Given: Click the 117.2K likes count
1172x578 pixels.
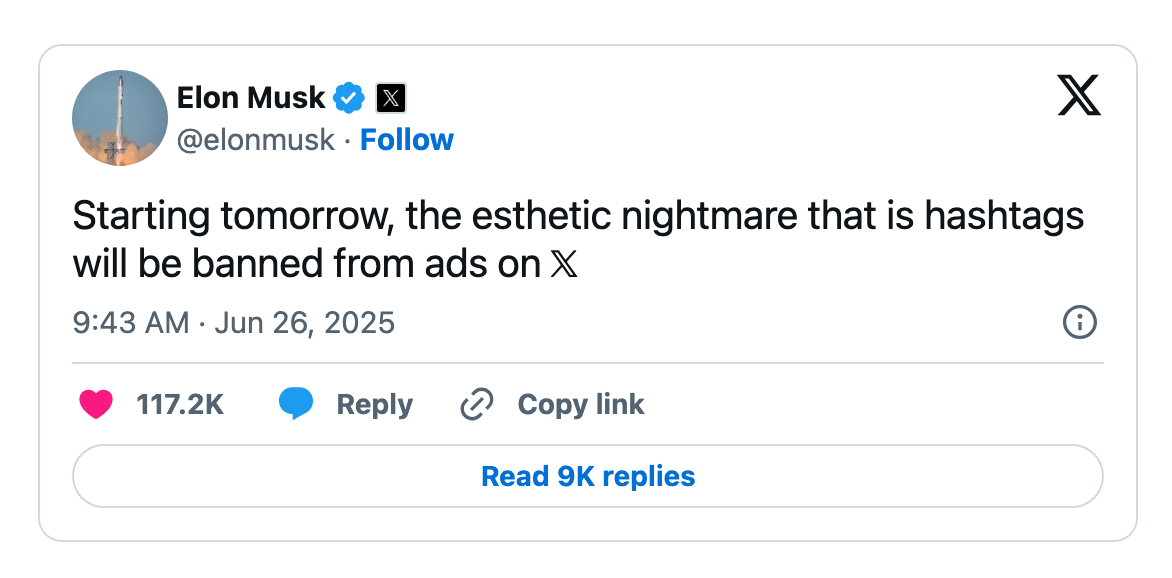Looking at the screenshot, I should 180,404.
